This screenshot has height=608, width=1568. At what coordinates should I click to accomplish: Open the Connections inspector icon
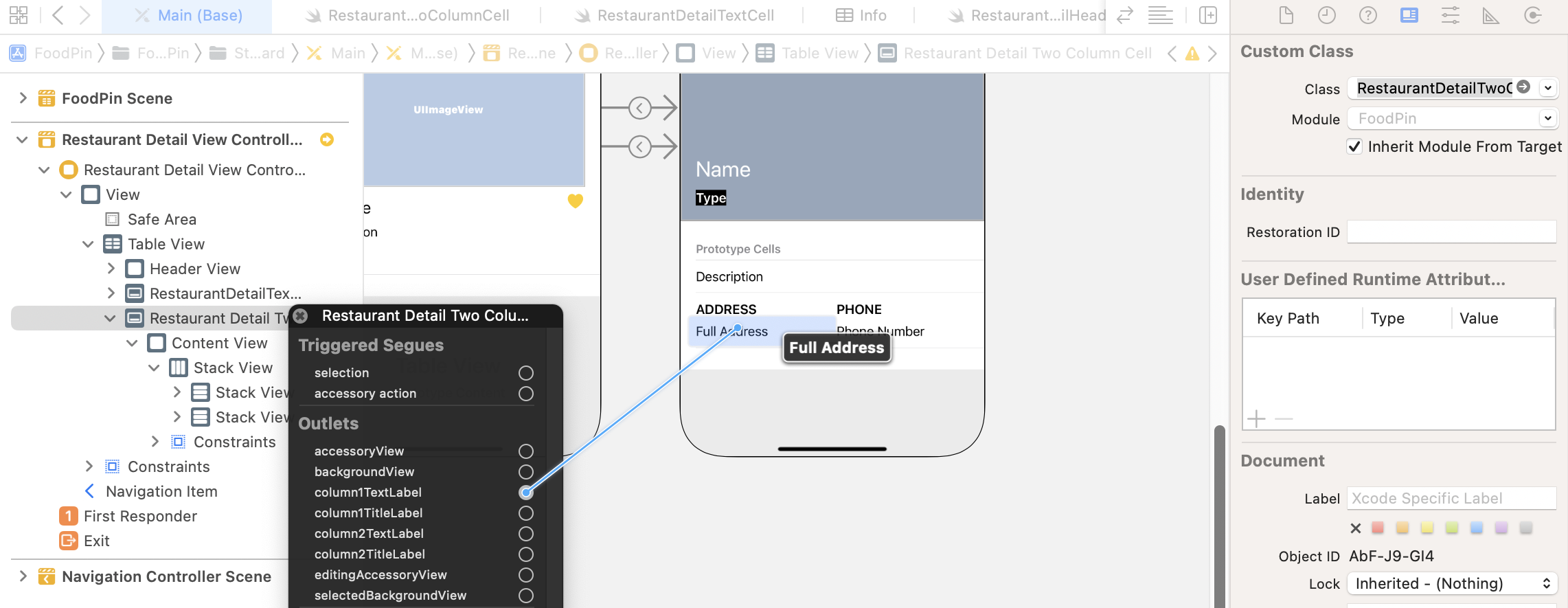click(1532, 15)
